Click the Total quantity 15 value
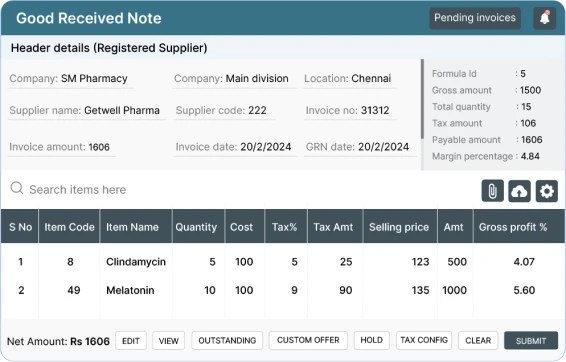Viewport: 566px width, 362px height. (526, 107)
